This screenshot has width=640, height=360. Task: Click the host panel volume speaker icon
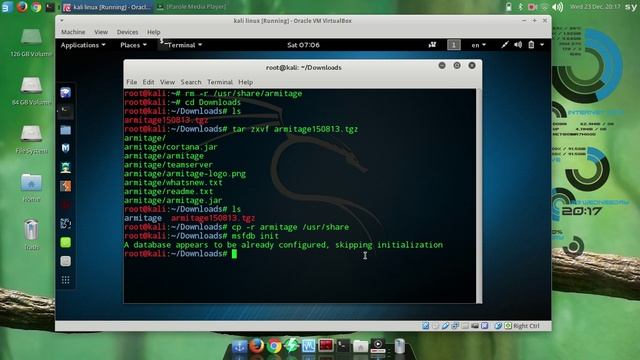pyautogui.click(x=558, y=7)
